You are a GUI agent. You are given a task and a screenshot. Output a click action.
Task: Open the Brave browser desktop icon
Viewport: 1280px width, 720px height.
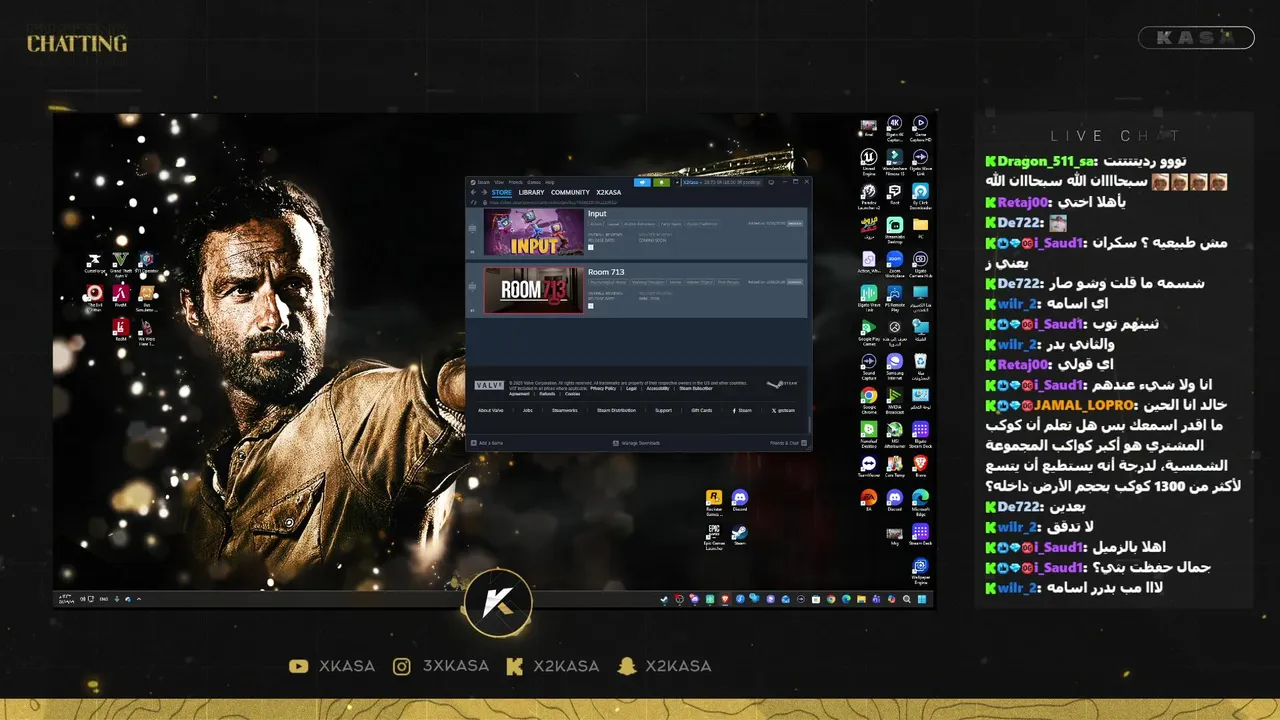921,463
